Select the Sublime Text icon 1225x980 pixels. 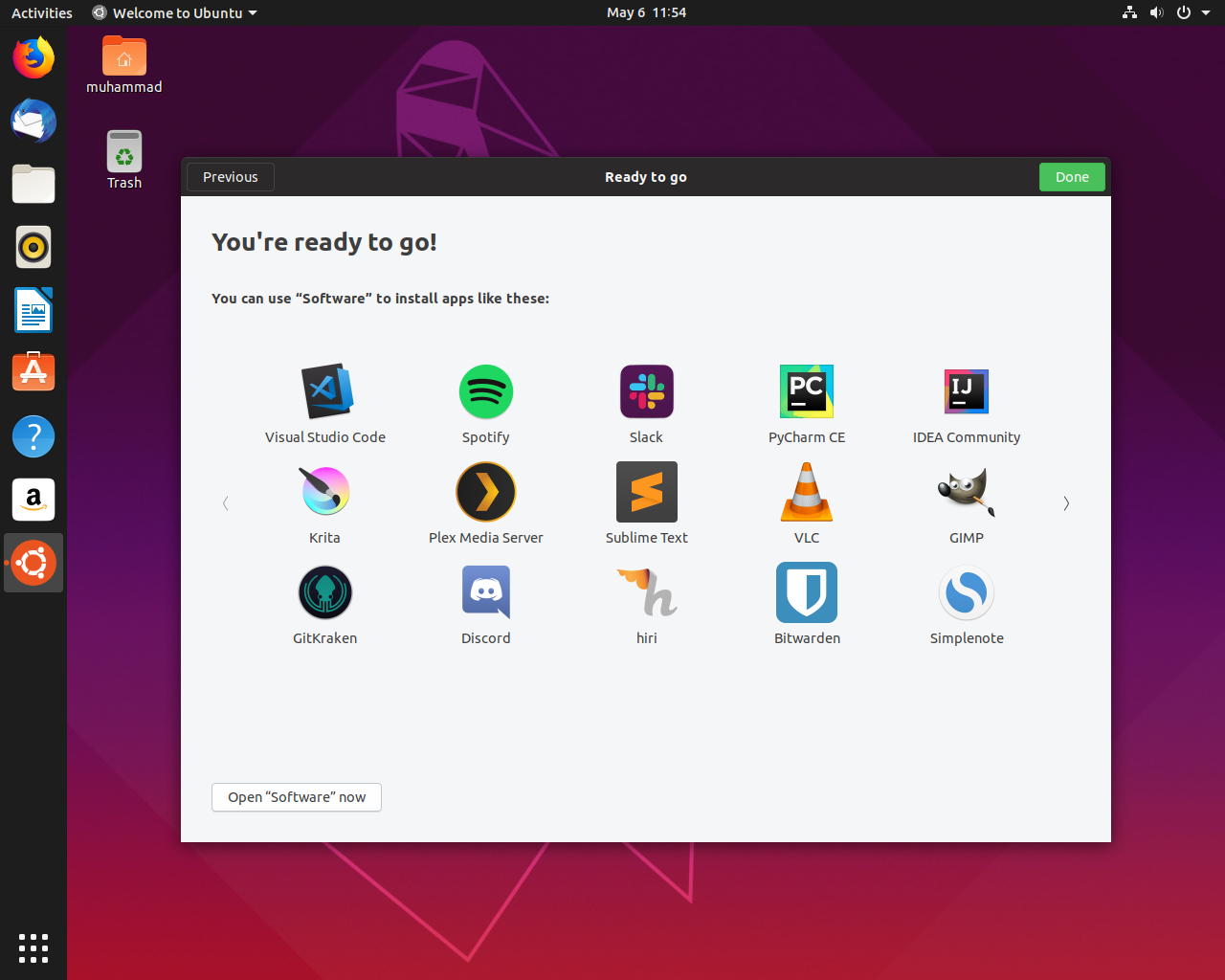[647, 492]
